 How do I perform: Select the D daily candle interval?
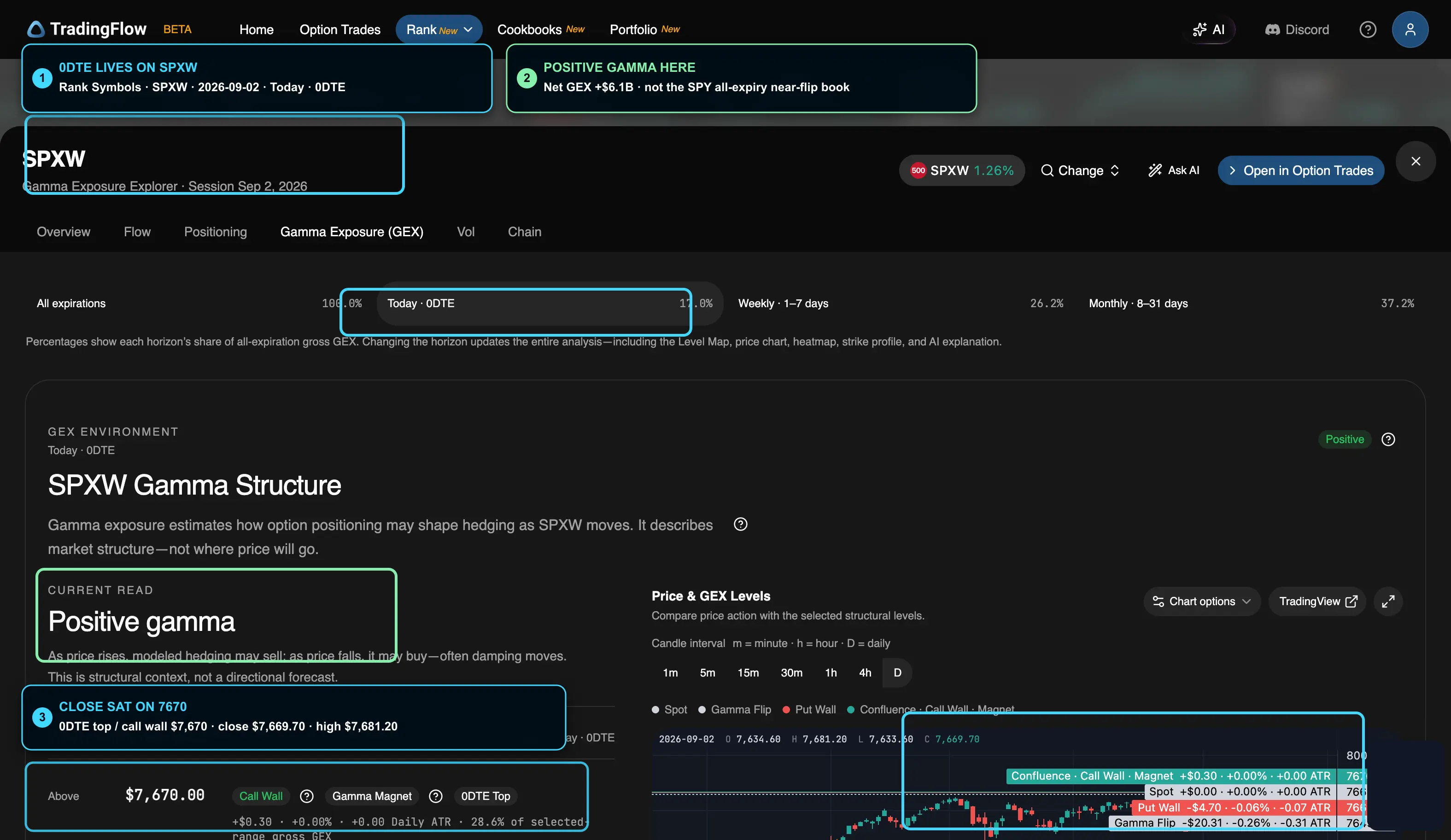pos(897,672)
